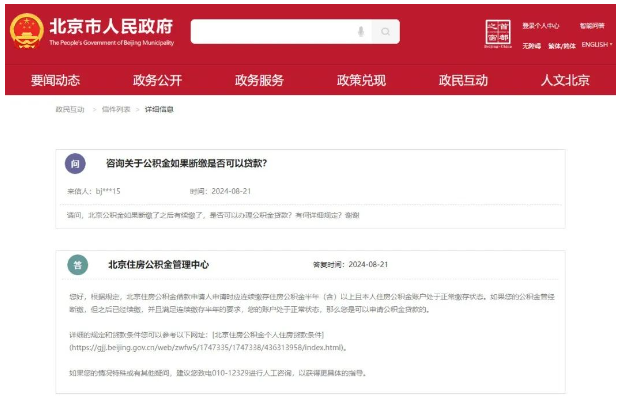
Task: Open the 要闻动态 navigation tab
Action: tap(55, 80)
